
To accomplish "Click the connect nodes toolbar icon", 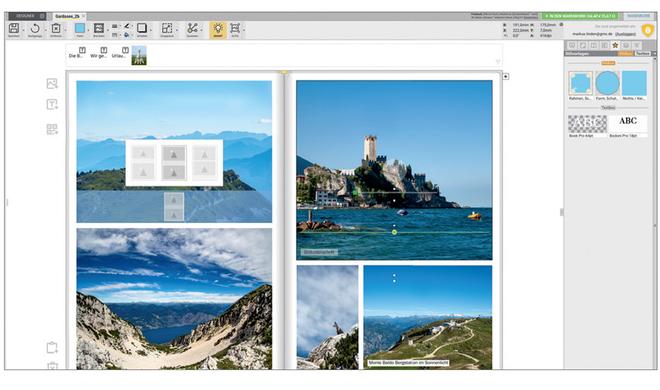I will [x=192, y=28].
